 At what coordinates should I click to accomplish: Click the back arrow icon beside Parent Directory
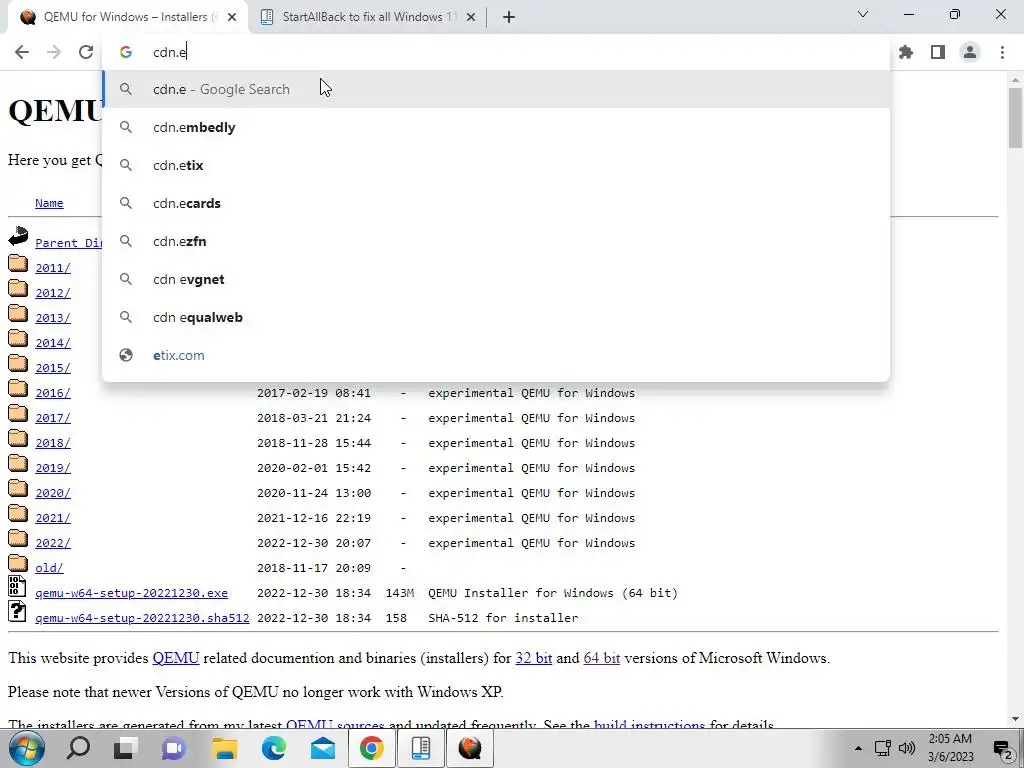click(18, 236)
